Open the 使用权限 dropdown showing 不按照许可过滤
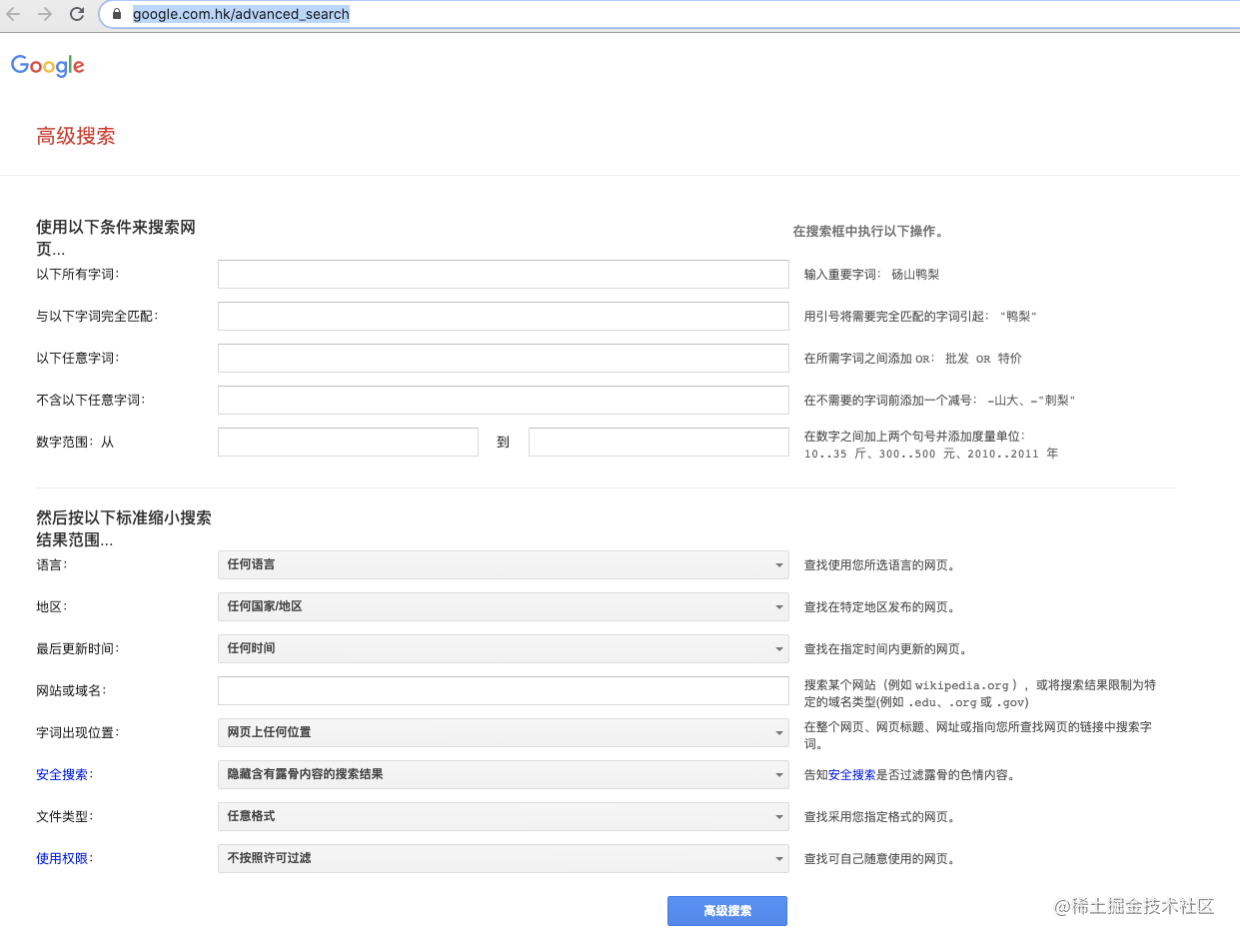The height and width of the screenshot is (942, 1240). [x=503, y=859]
